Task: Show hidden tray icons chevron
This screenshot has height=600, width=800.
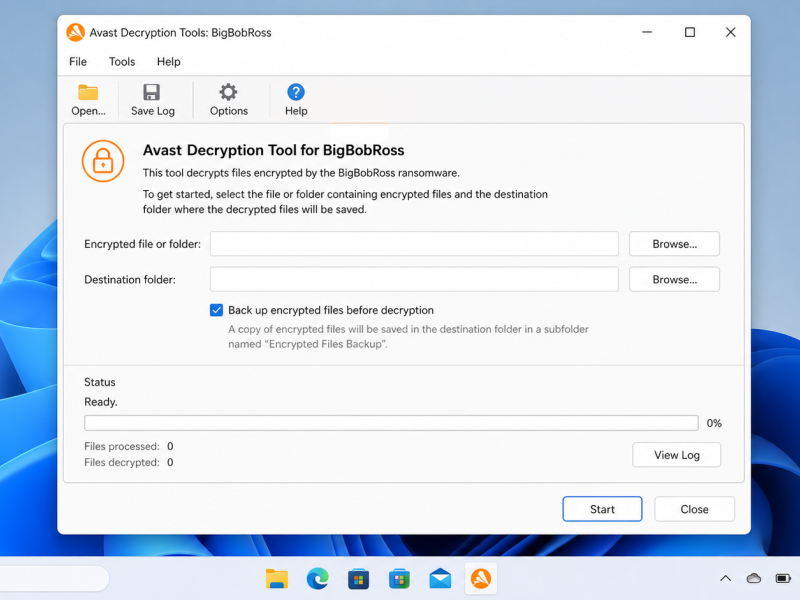Action: tap(726, 579)
